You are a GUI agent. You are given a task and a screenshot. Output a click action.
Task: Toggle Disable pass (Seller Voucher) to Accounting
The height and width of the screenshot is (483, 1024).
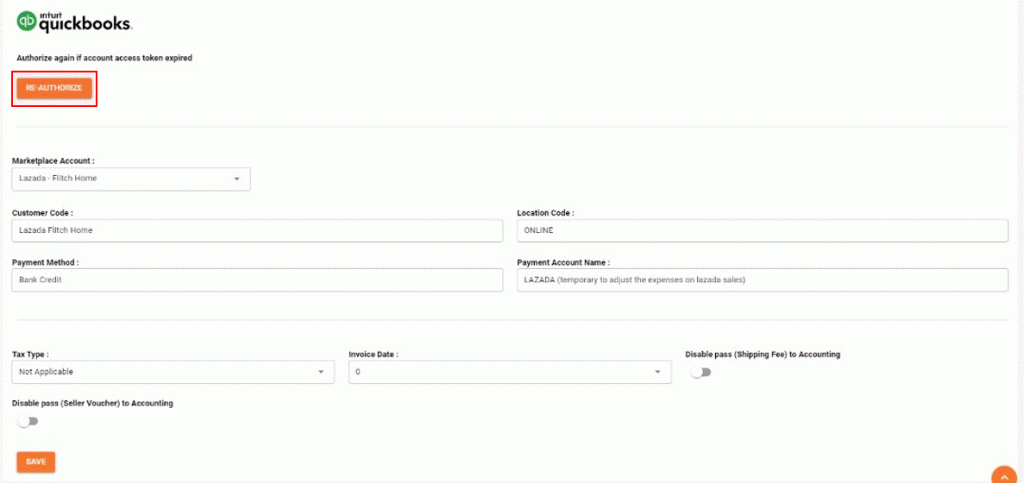(28, 422)
